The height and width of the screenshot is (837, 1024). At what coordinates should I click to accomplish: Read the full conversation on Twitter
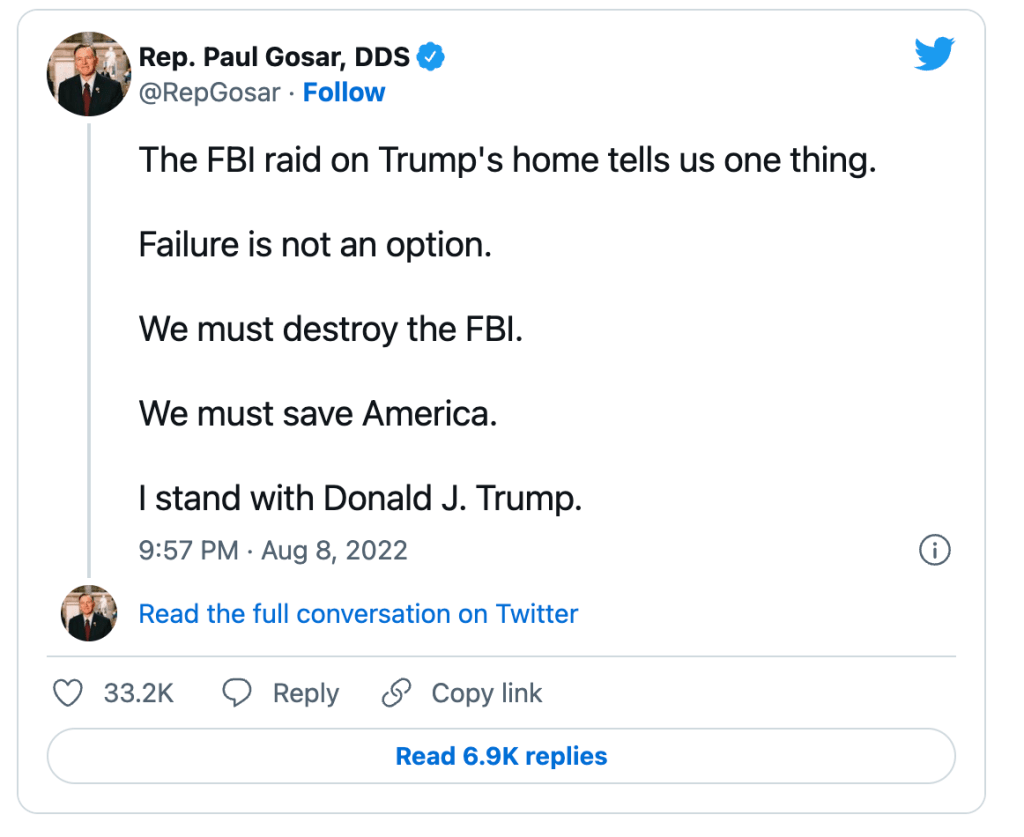358,613
